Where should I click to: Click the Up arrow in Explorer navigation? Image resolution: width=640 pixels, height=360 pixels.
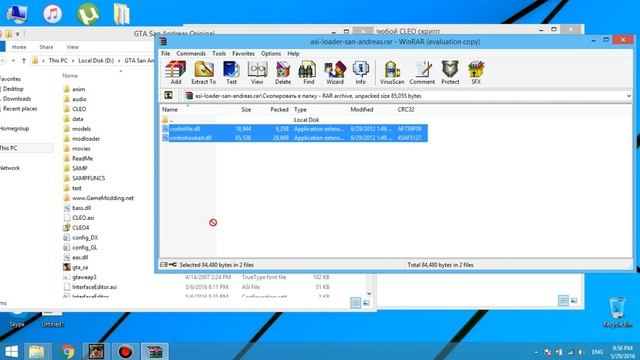pyautogui.click(x=24, y=60)
